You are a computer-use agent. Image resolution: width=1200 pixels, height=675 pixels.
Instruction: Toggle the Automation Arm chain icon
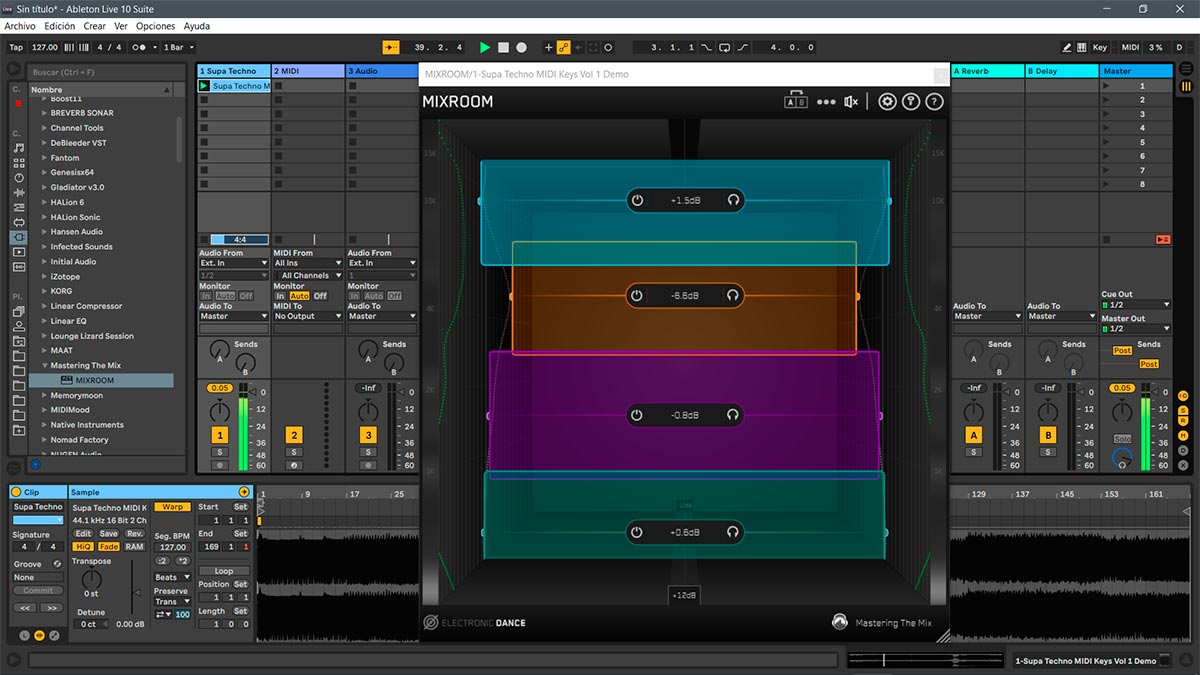click(x=563, y=47)
